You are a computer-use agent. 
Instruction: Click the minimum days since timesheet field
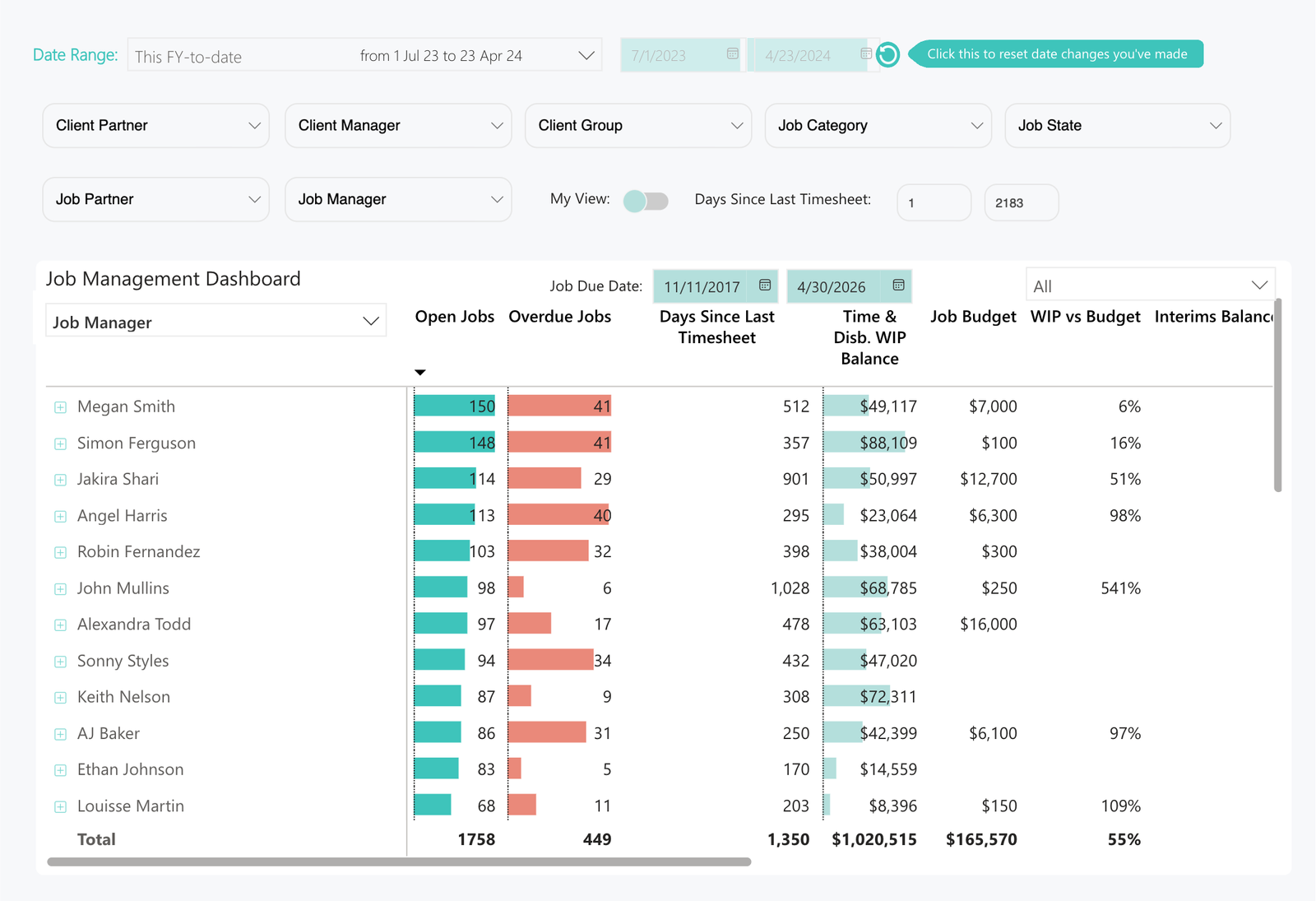[x=934, y=203]
